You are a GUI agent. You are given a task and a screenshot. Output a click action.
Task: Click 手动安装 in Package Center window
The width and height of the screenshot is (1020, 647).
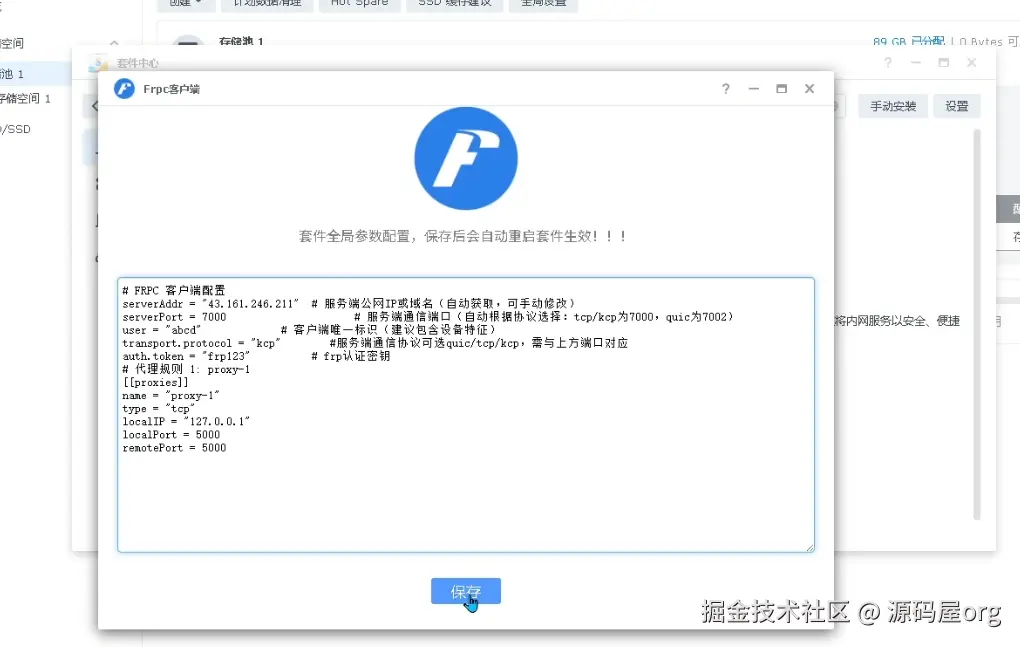click(x=893, y=106)
